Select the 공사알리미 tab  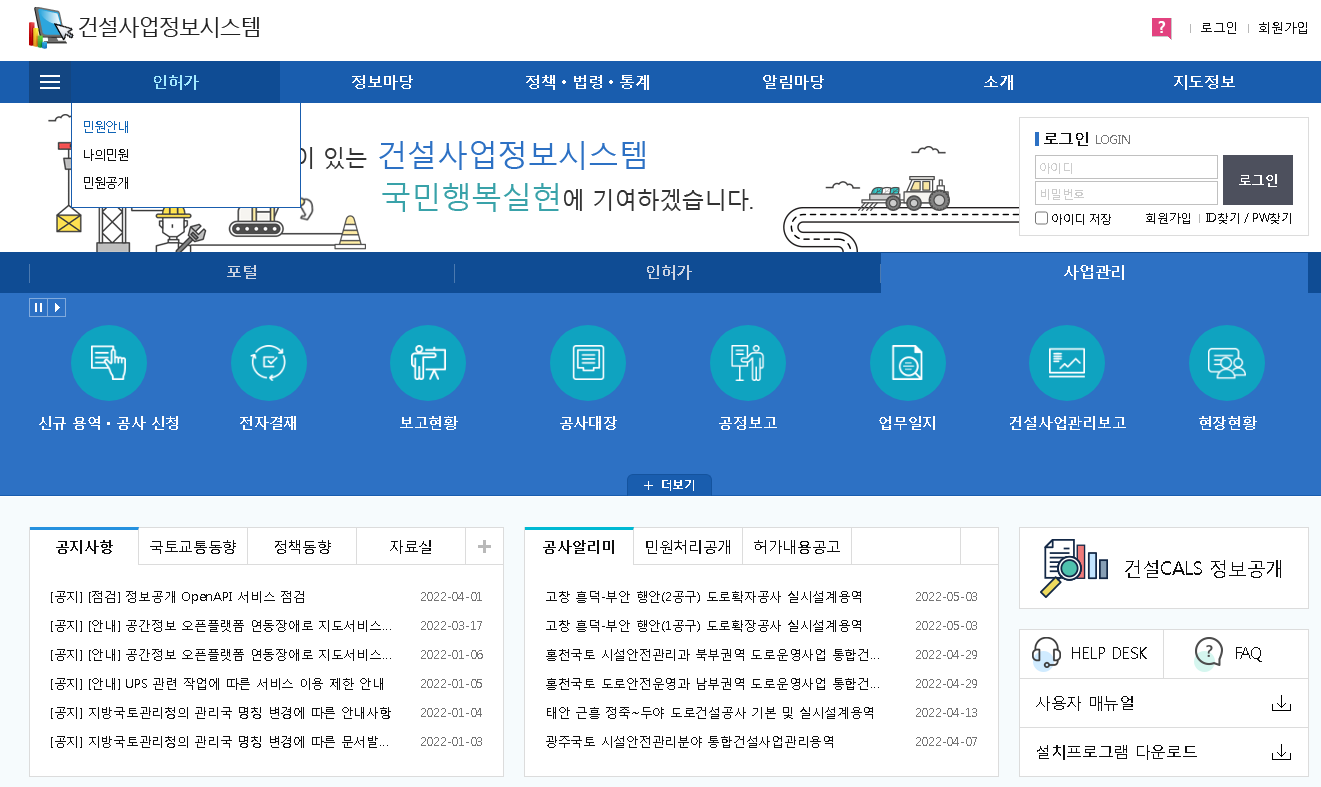[579, 547]
